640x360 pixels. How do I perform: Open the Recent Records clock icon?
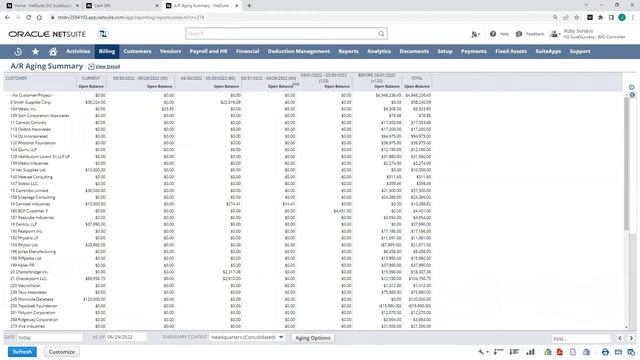click(18, 51)
